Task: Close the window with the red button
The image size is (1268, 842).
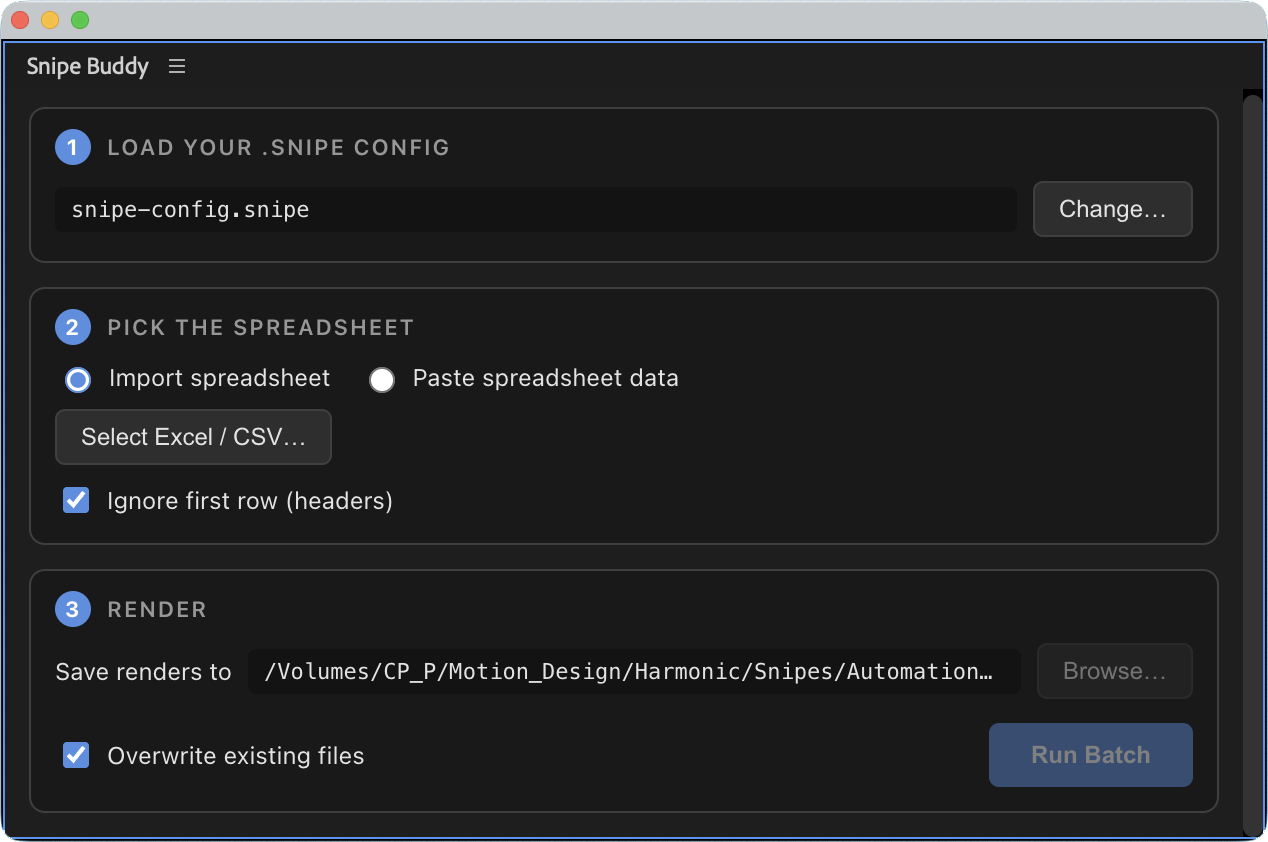Action: coord(20,20)
